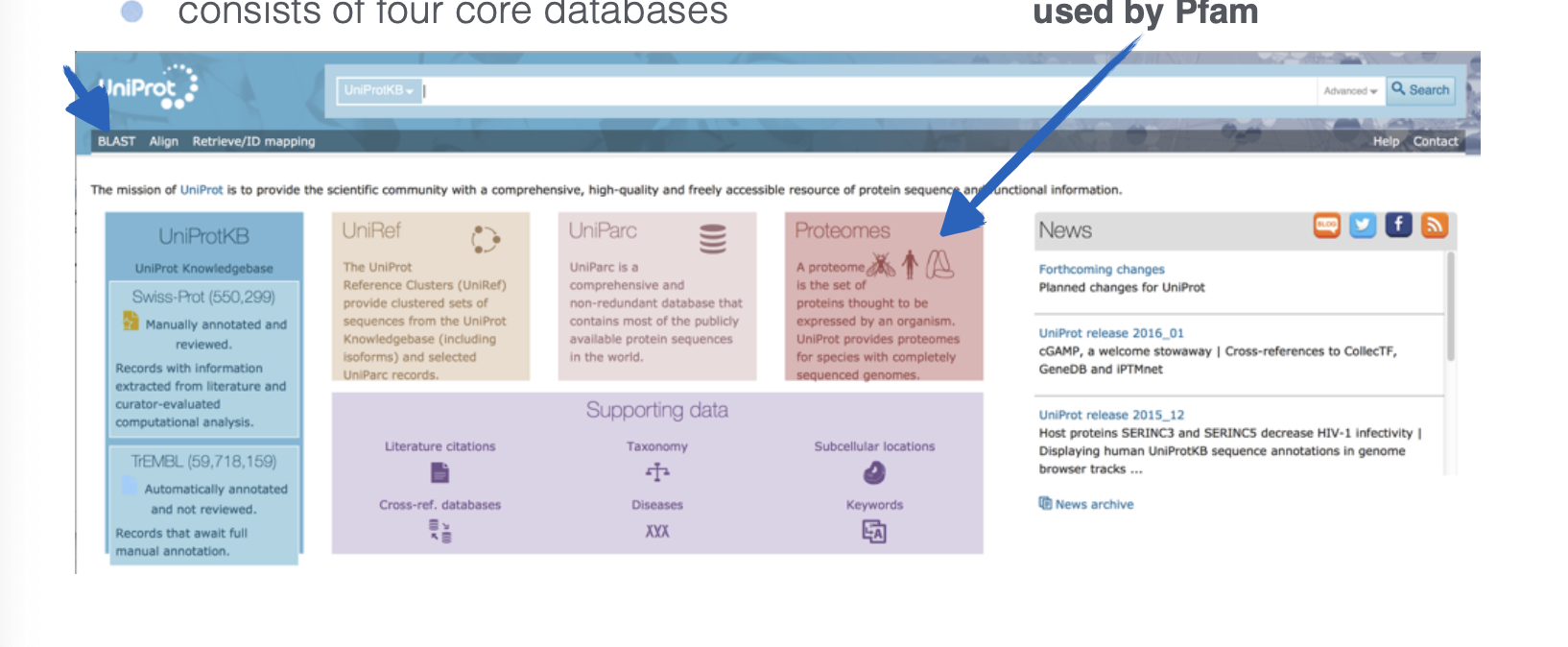Click the News panel scrollbar
Screen dimensions: 1568x647
click(x=1450, y=307)
